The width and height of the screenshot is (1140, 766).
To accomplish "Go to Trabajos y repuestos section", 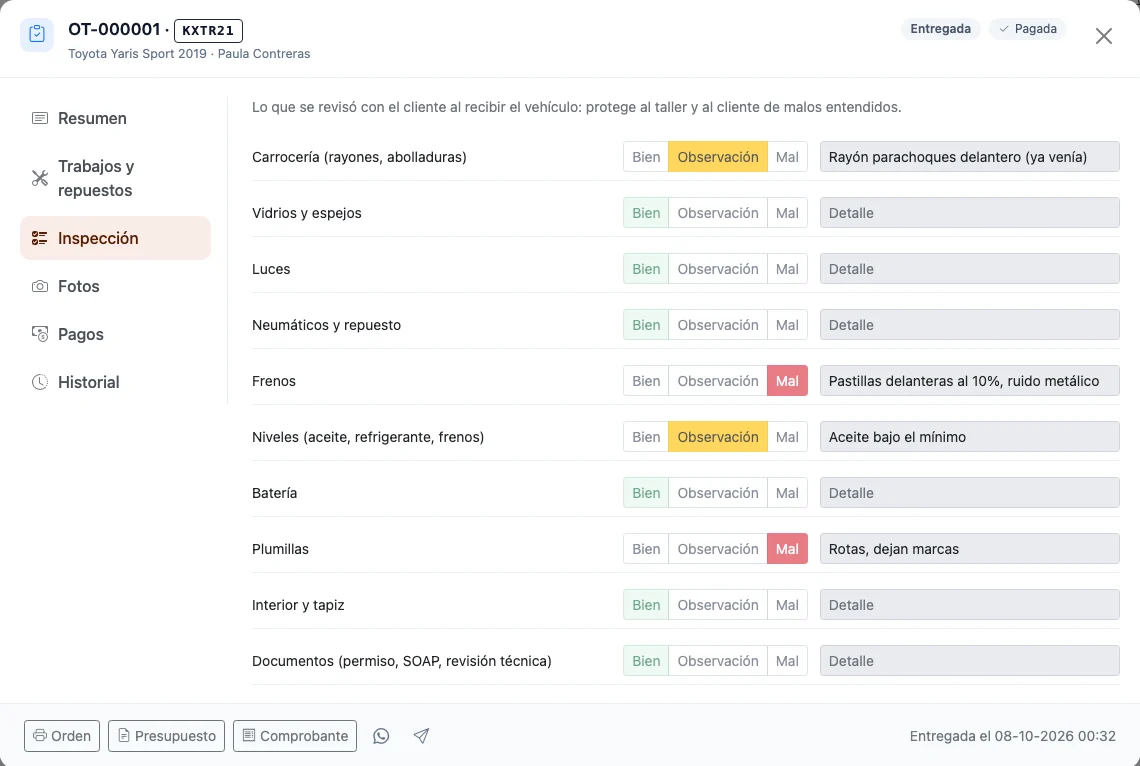I will [116, 178].
